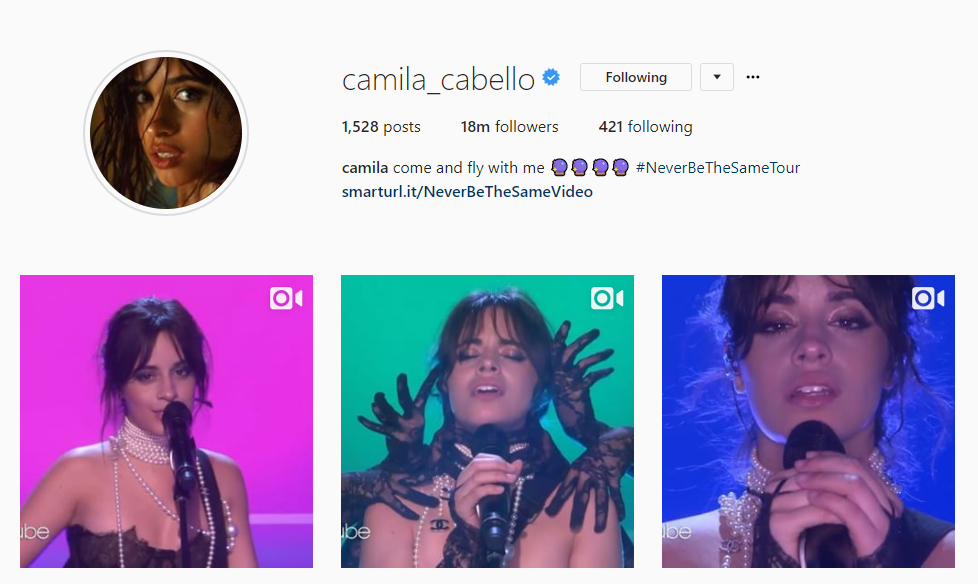Click the 1,528 posts count
This screenshot has width=978, height=584.
pos(380,127)
